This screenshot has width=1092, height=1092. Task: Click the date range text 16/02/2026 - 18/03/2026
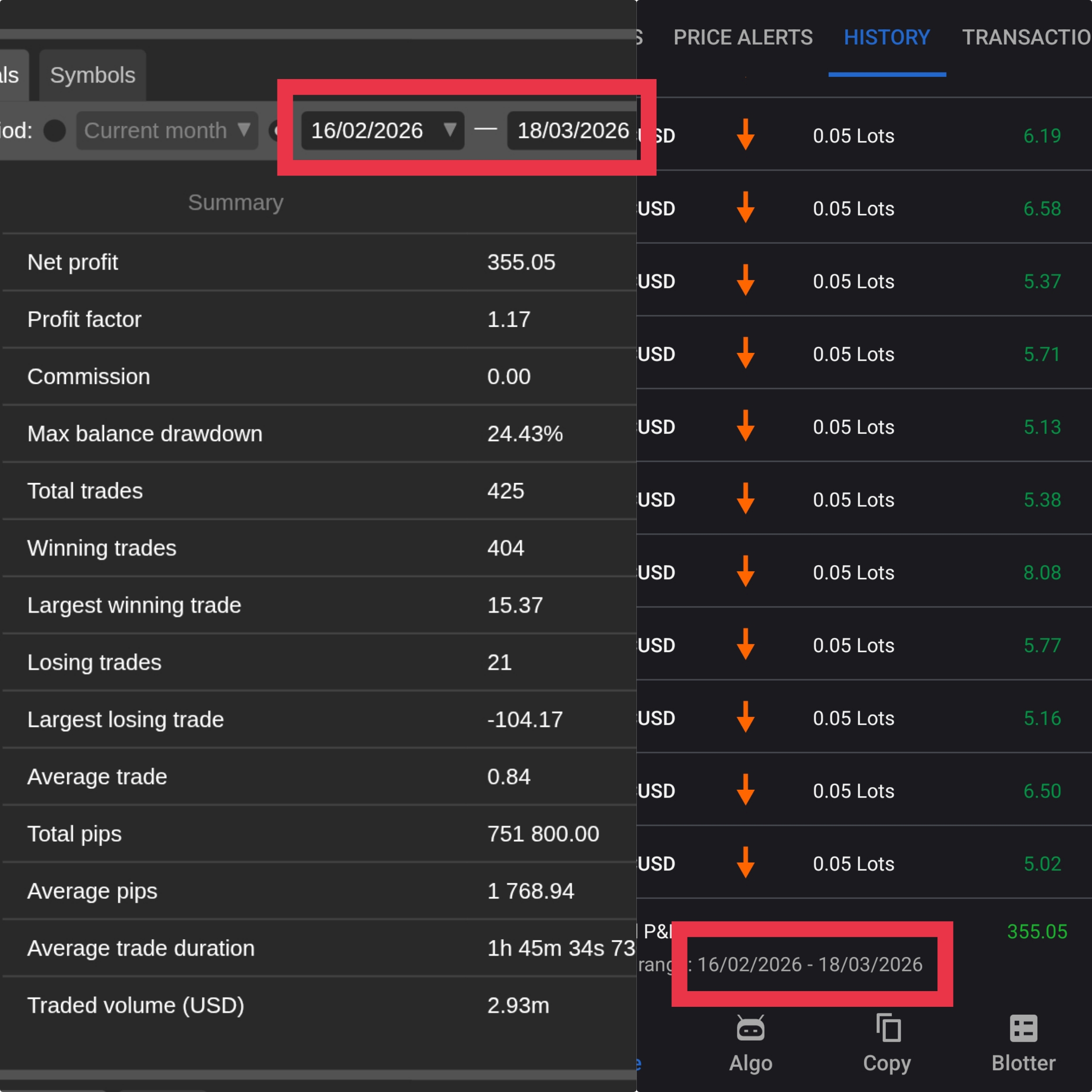point(811,965)
